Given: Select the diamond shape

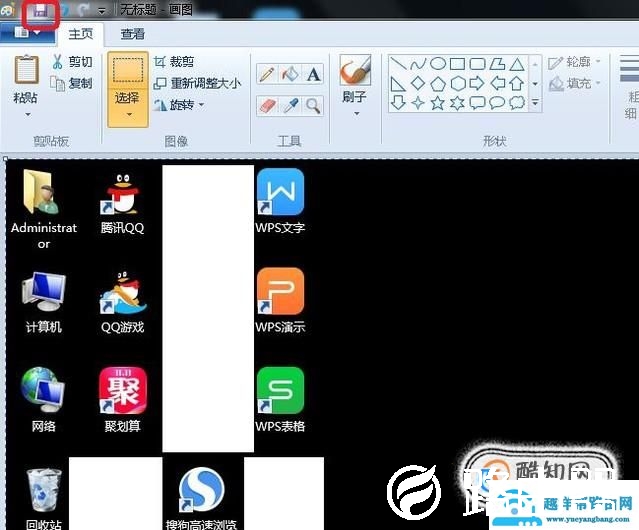Looking at the screenshot, I should [418, 84].
